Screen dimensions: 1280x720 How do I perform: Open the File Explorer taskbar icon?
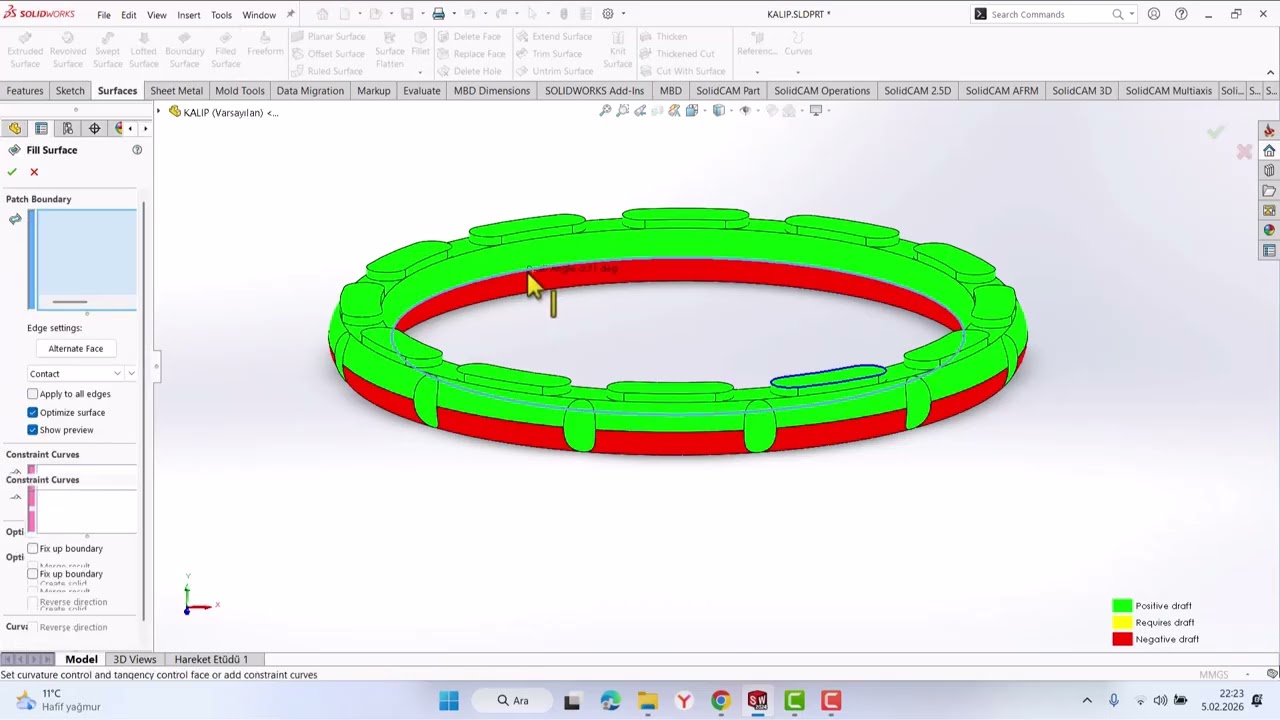(x=647, y=701)
